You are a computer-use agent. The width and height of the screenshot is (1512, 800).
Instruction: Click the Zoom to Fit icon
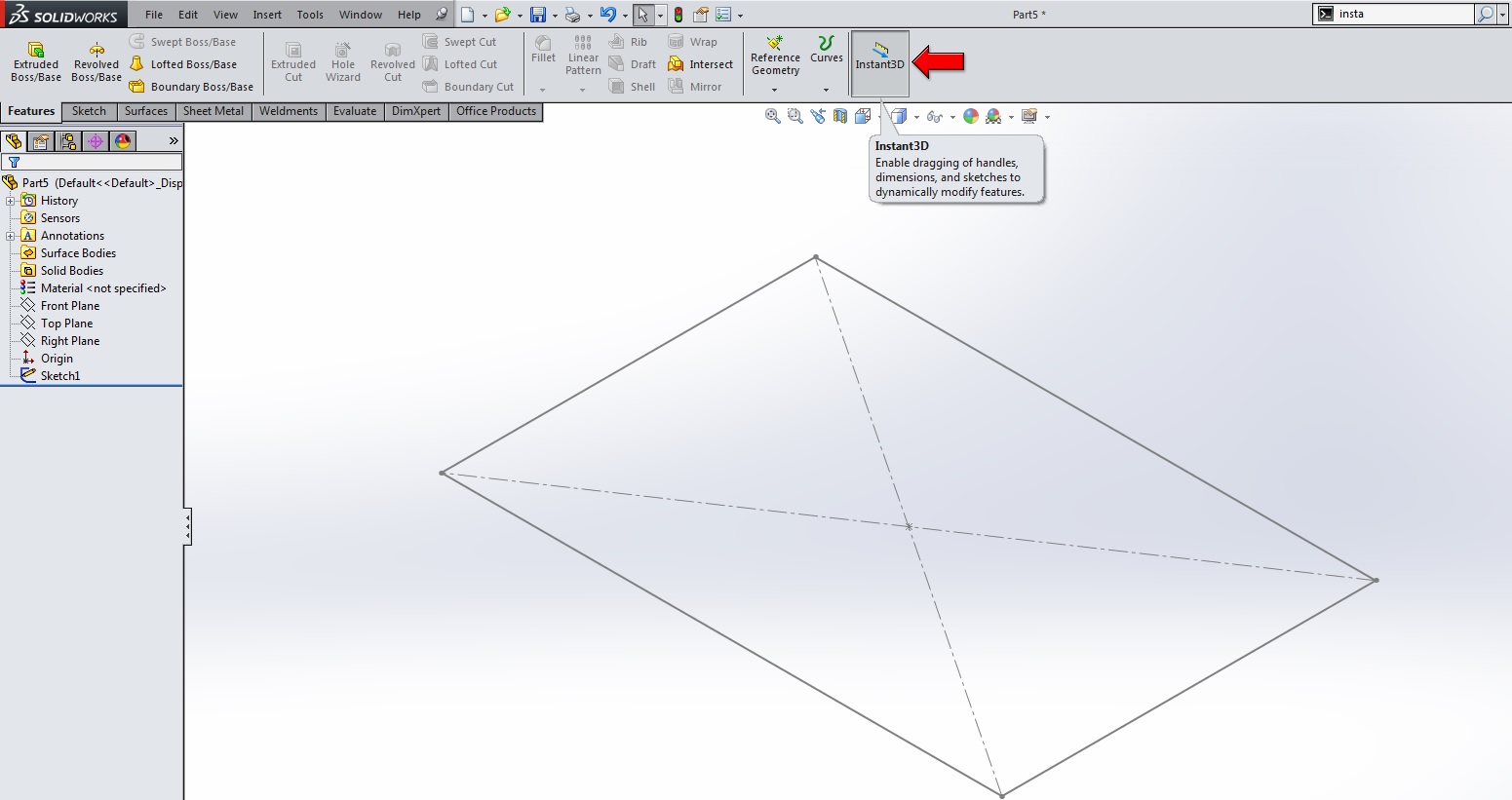click(773, 116)
